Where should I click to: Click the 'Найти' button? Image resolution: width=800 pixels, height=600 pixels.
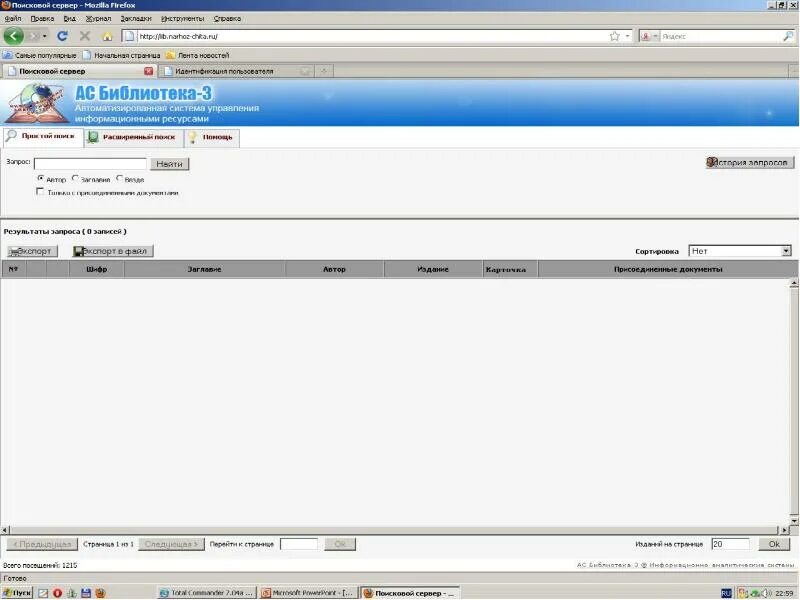coord(169,164)
